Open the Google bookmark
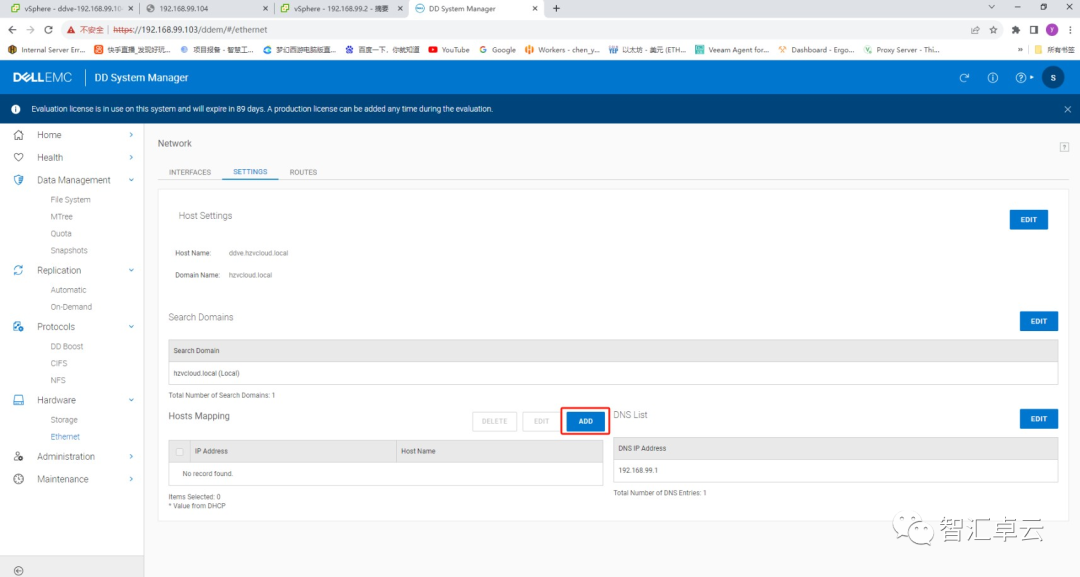 pyautogui.click(x=497, y=50)
